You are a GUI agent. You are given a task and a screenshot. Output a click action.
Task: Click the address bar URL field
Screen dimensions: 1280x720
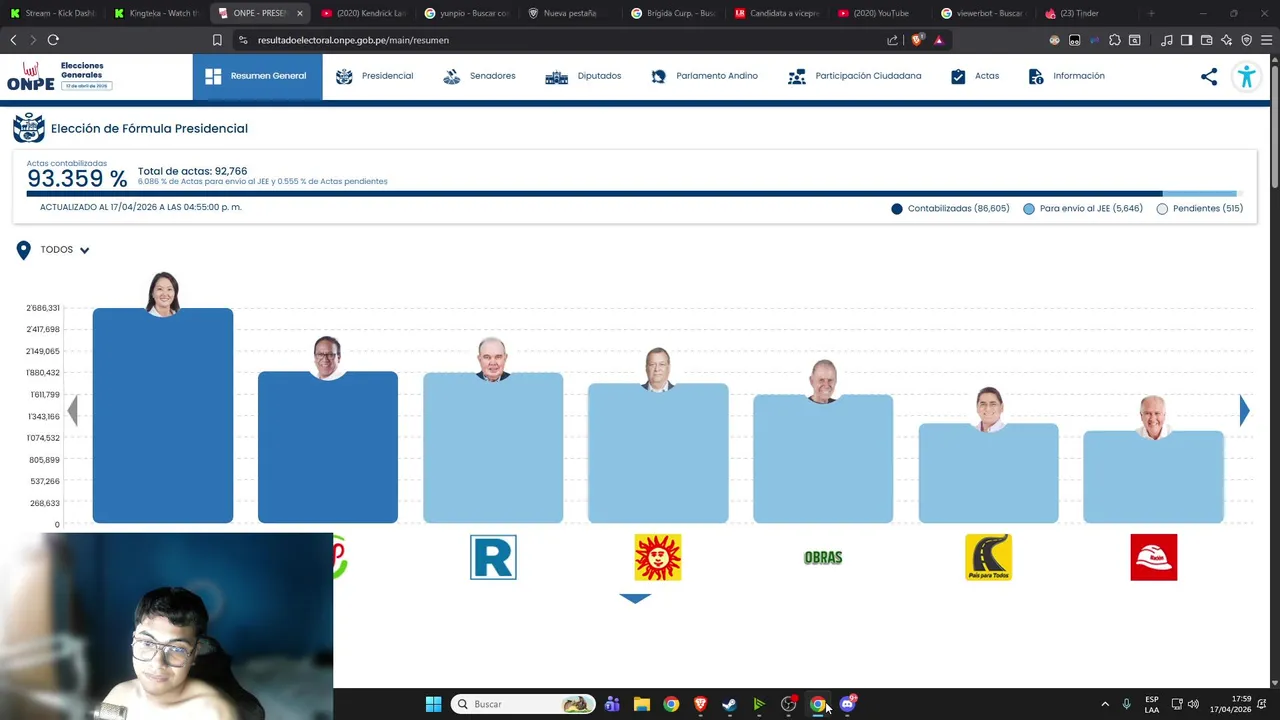pyautogui.click(x=560, y=40)
